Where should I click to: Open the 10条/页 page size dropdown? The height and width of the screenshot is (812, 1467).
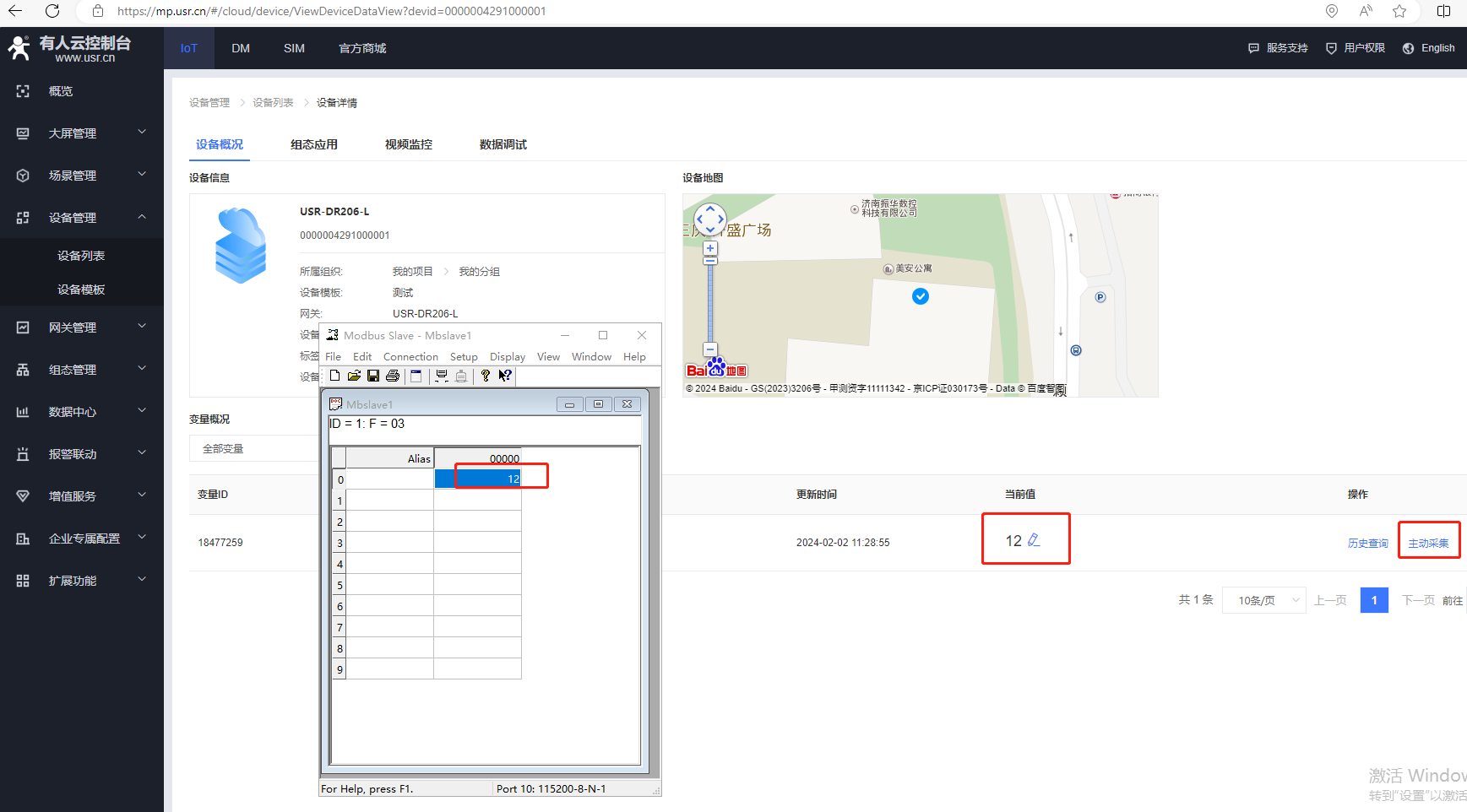click(1263, 600)
